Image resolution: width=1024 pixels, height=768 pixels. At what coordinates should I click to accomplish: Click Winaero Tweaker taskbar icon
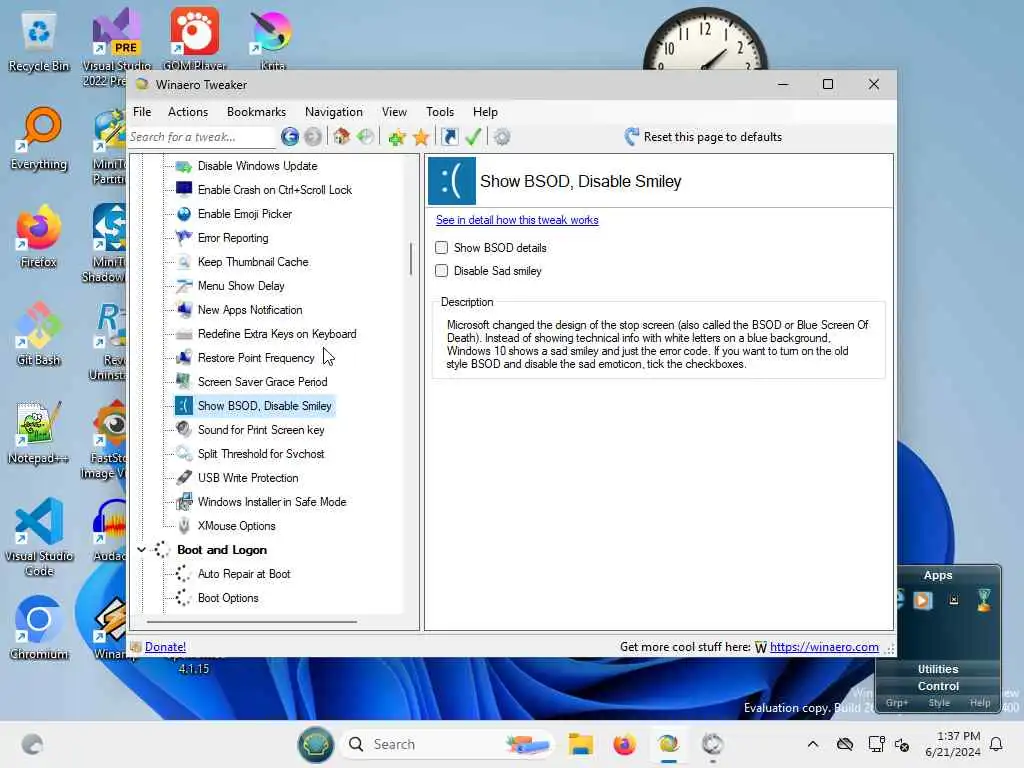coord(668,744)
